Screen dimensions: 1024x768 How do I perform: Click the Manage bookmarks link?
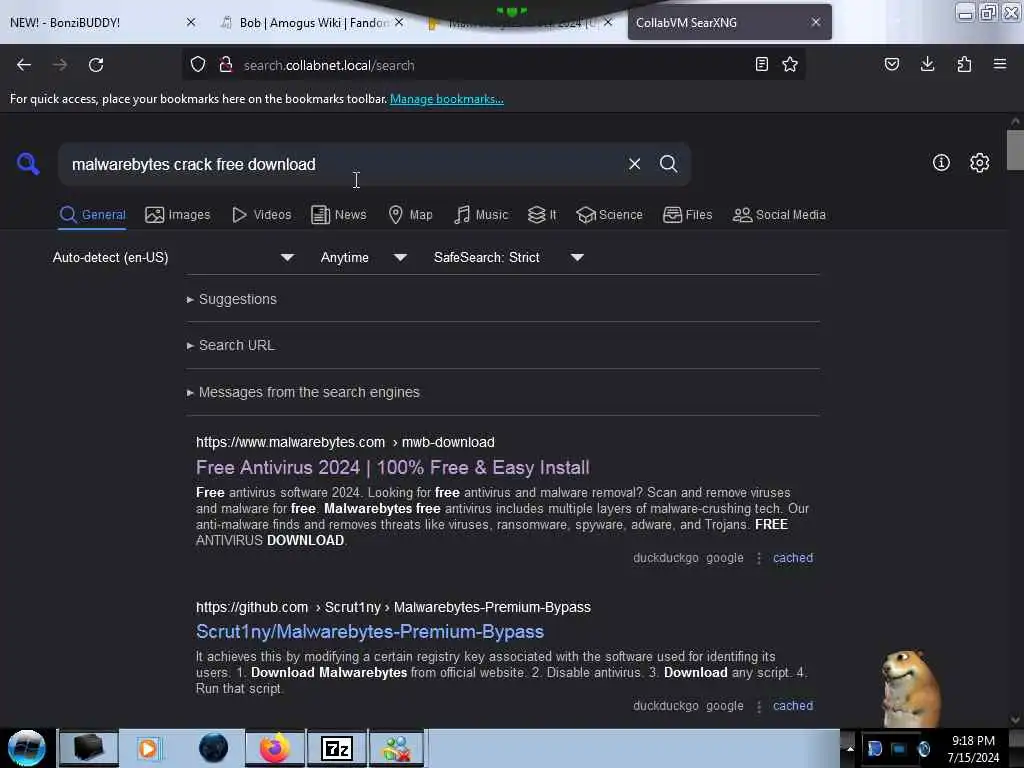[x=447, y=99]
